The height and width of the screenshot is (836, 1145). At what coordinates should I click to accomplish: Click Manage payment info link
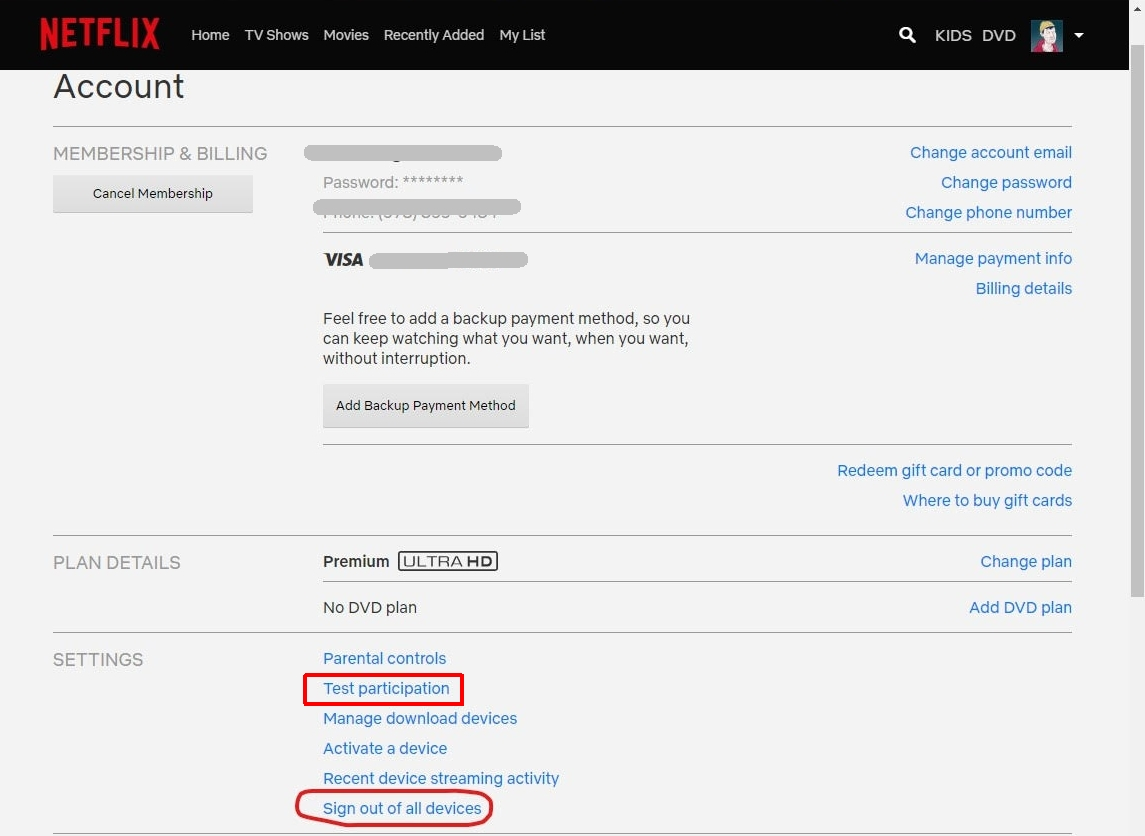pos(993,259)
